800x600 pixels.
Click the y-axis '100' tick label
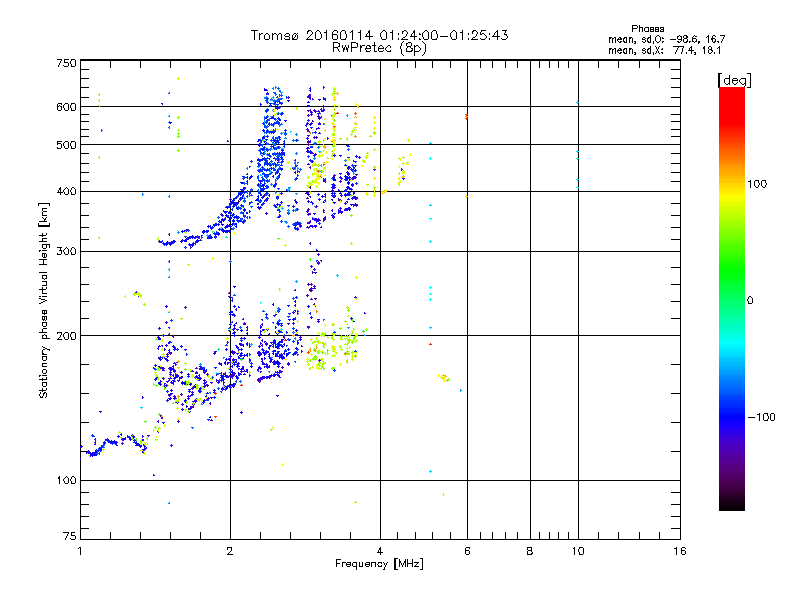point(66,480)
